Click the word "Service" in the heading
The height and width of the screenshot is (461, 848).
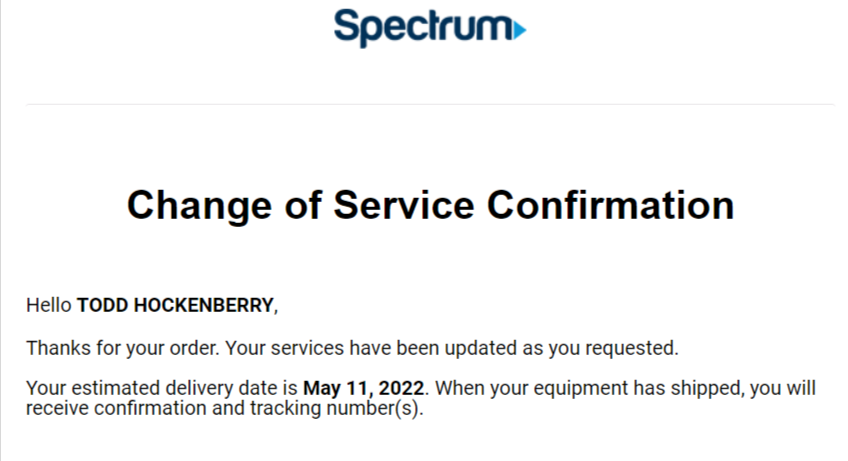[404, 205]
